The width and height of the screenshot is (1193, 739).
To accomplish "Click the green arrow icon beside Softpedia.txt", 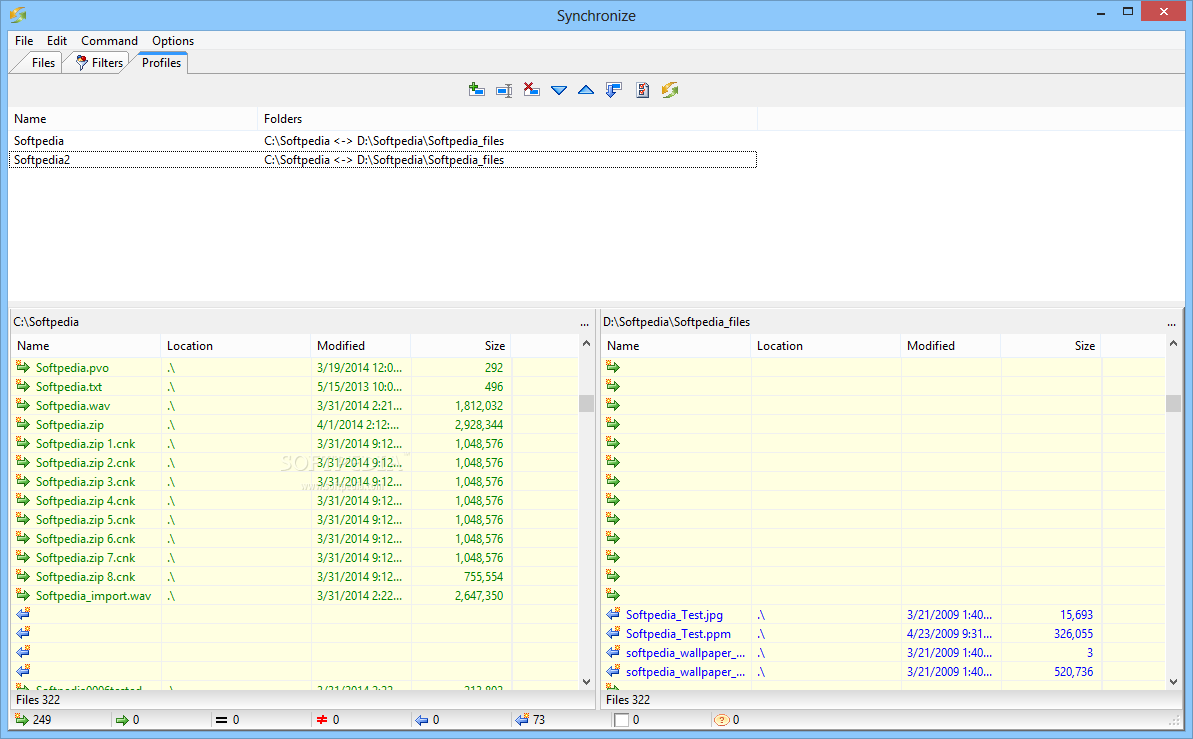I will pos(23,386).
